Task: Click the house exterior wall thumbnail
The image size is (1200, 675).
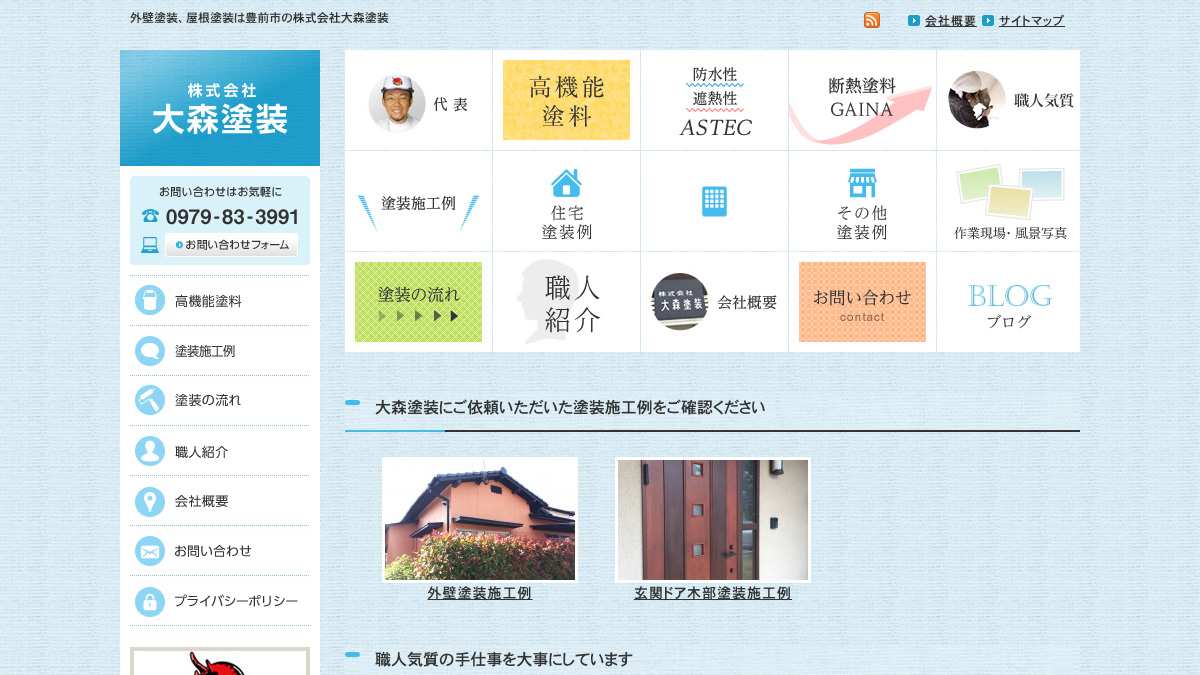Action: pos(480,520)
